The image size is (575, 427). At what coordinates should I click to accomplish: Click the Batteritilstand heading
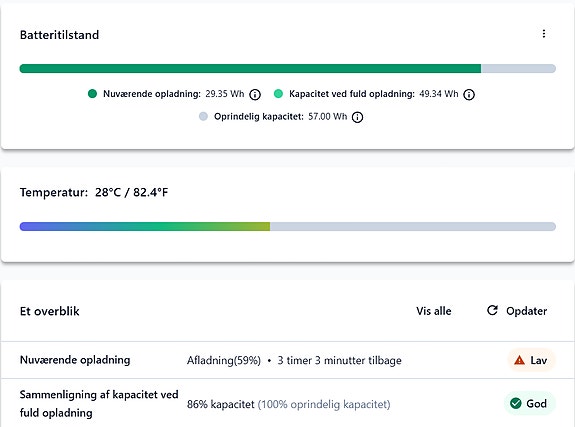point(59,35)
